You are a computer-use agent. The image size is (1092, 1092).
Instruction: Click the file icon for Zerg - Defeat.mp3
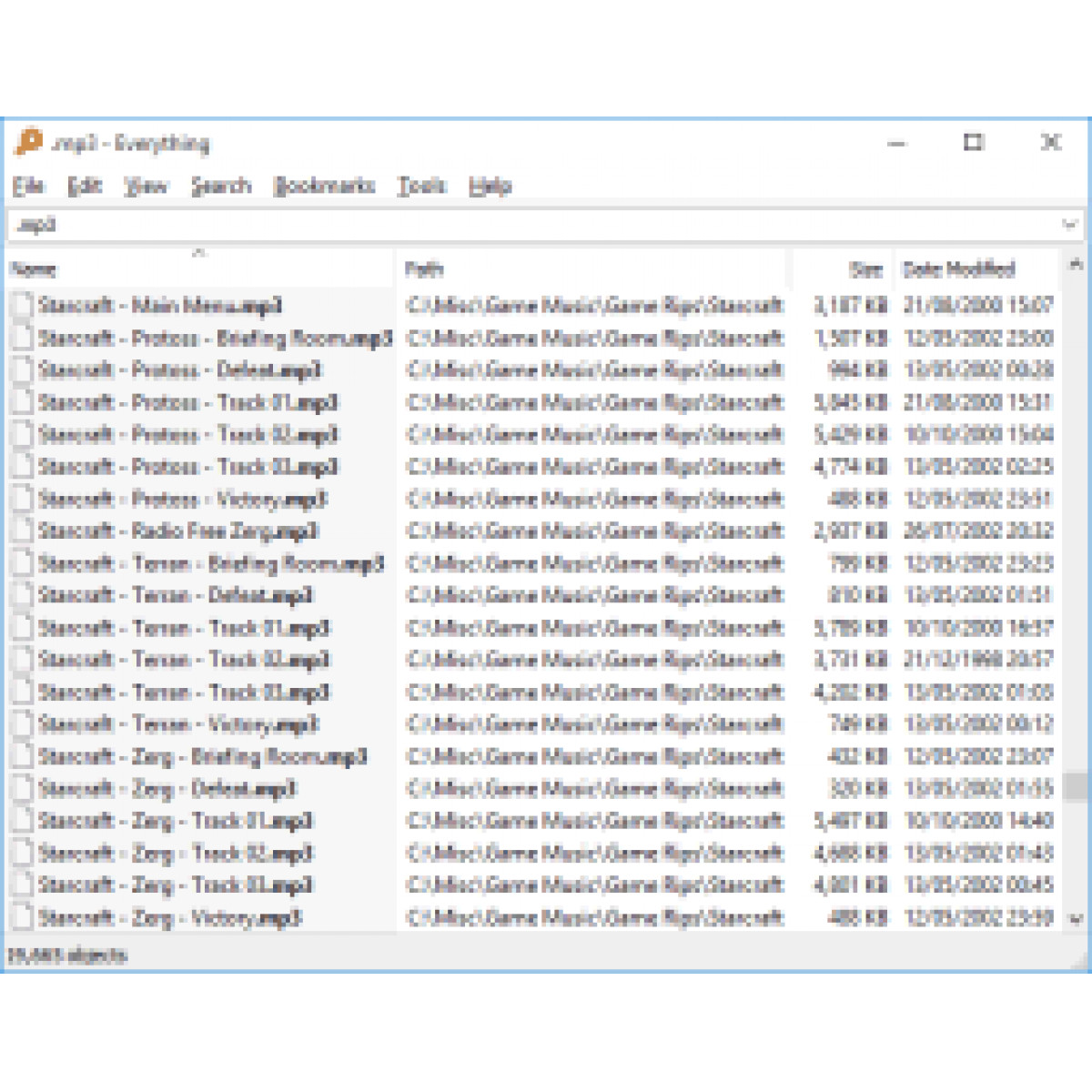click(x=23, y=788)
